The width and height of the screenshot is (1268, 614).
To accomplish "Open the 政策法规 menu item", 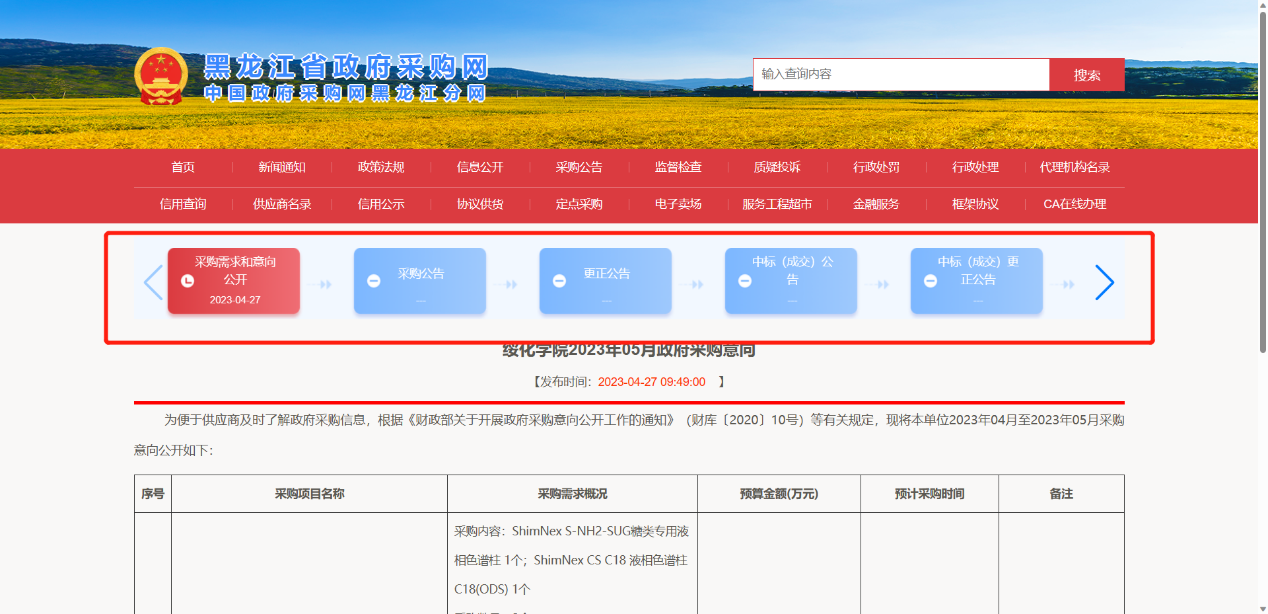I will click(x=381, y=167).
